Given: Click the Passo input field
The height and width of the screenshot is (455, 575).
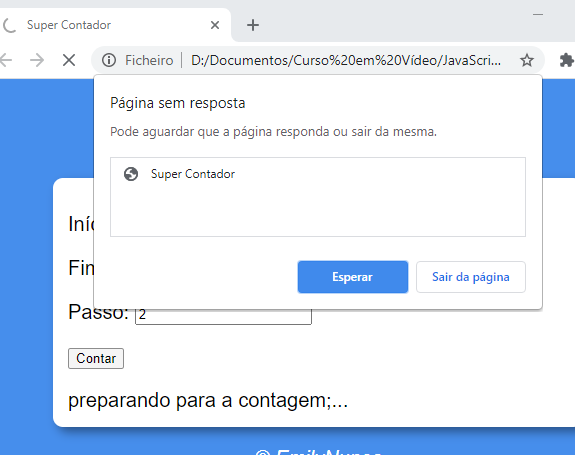Looking at the screenshot, I should [x=223, y=316].
